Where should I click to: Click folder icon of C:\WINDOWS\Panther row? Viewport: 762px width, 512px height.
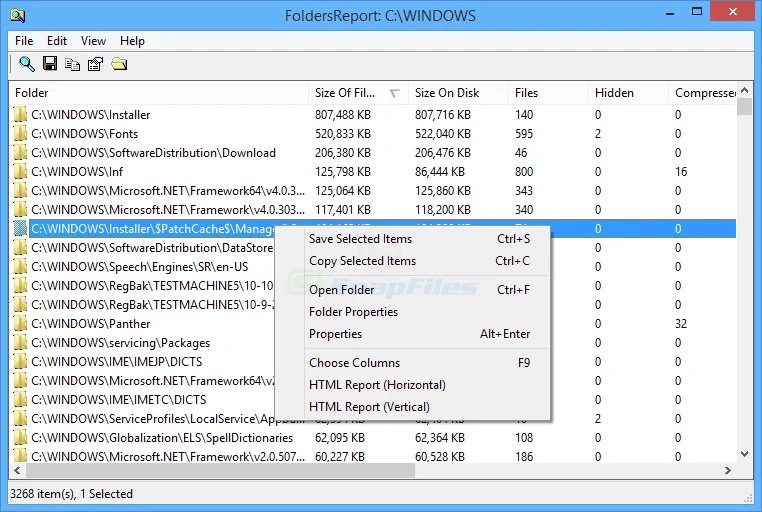[x=20, y=324]
